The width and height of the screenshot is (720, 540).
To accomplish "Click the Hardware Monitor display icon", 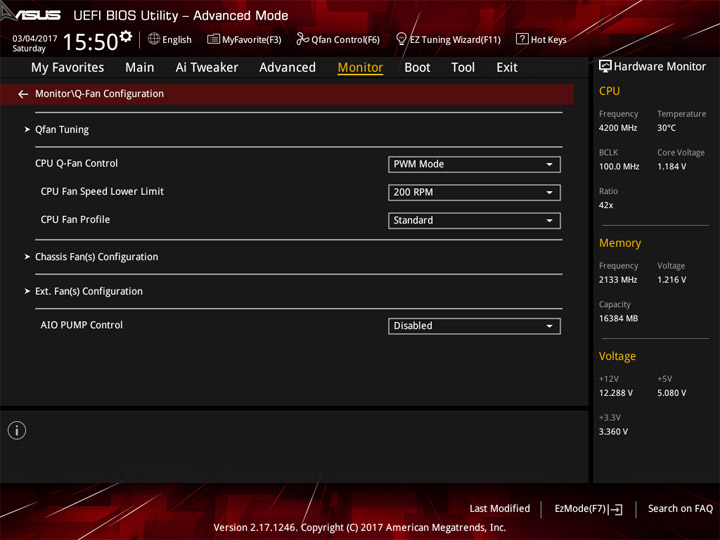I will (x=605, y=67).
